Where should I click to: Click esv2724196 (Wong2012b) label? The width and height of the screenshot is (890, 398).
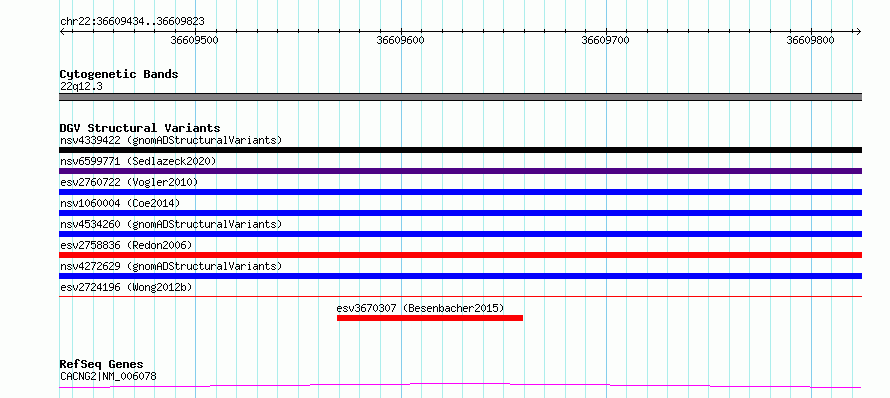(126, 287)
